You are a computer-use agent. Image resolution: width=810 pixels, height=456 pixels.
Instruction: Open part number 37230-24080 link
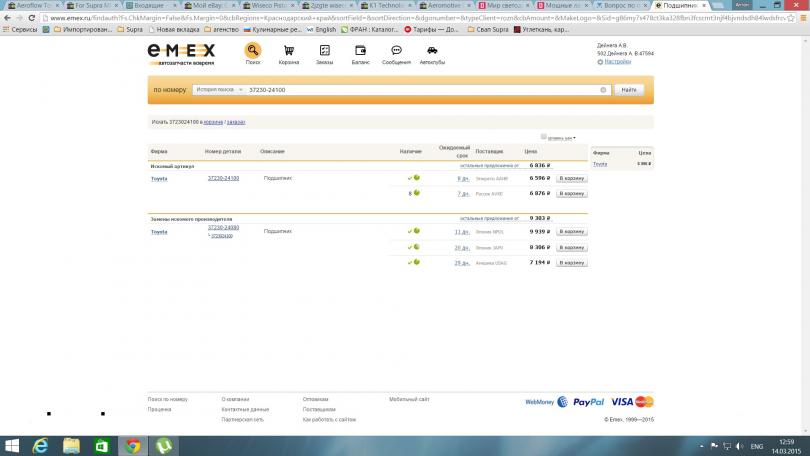223,227
